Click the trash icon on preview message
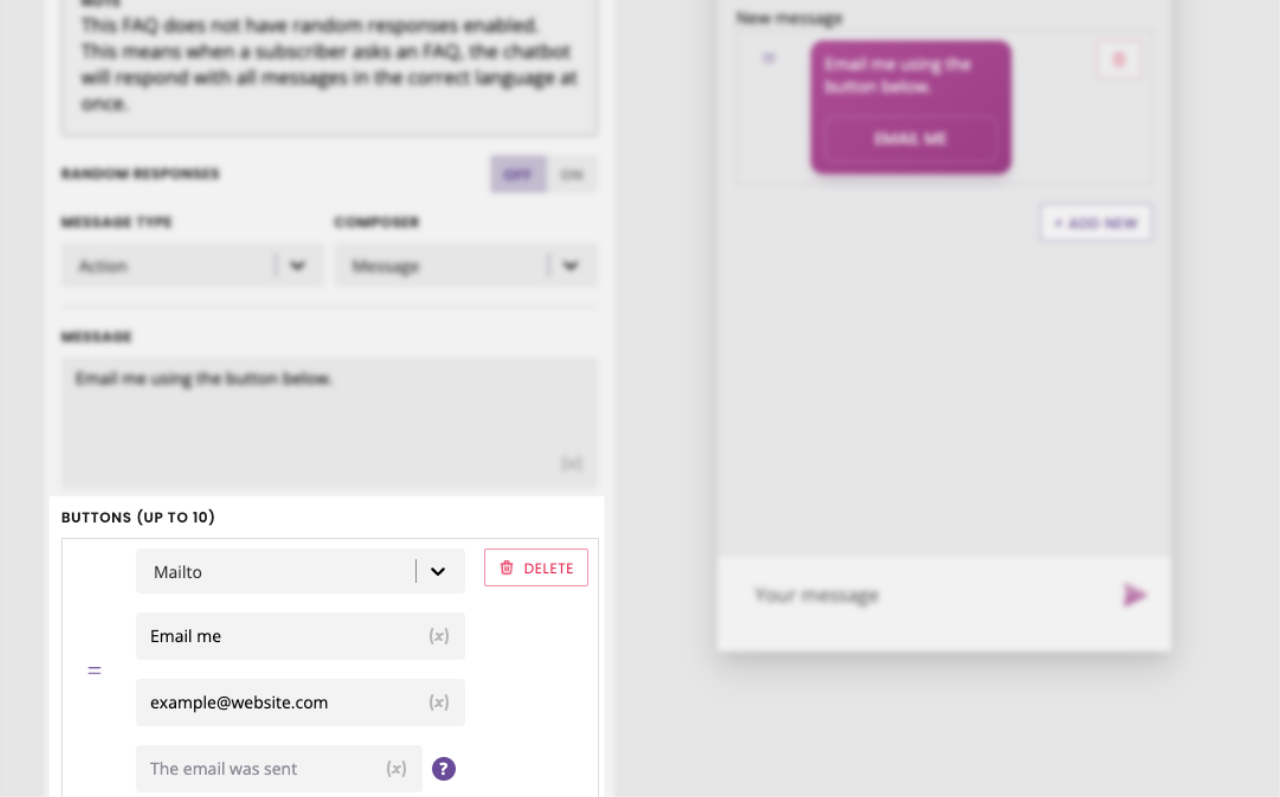Screen dimensions: 1280x797 click(x=1119, y=60)
